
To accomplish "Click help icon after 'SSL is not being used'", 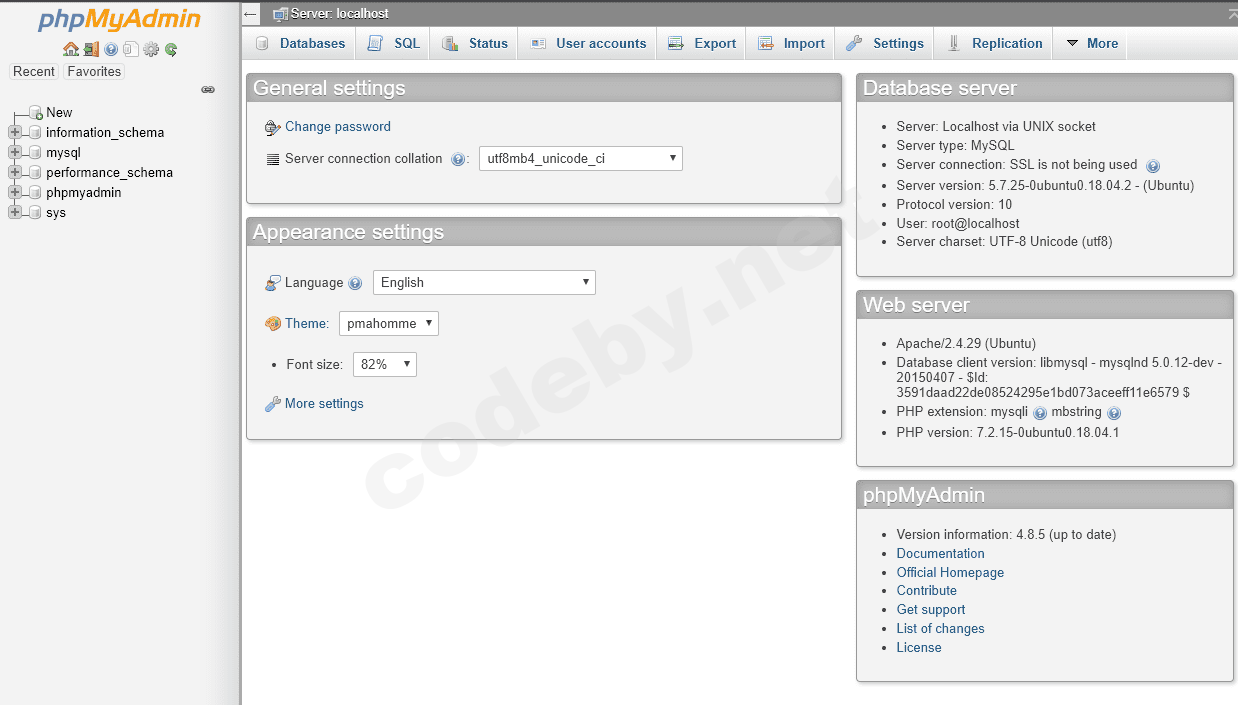I will [1152, 166].
